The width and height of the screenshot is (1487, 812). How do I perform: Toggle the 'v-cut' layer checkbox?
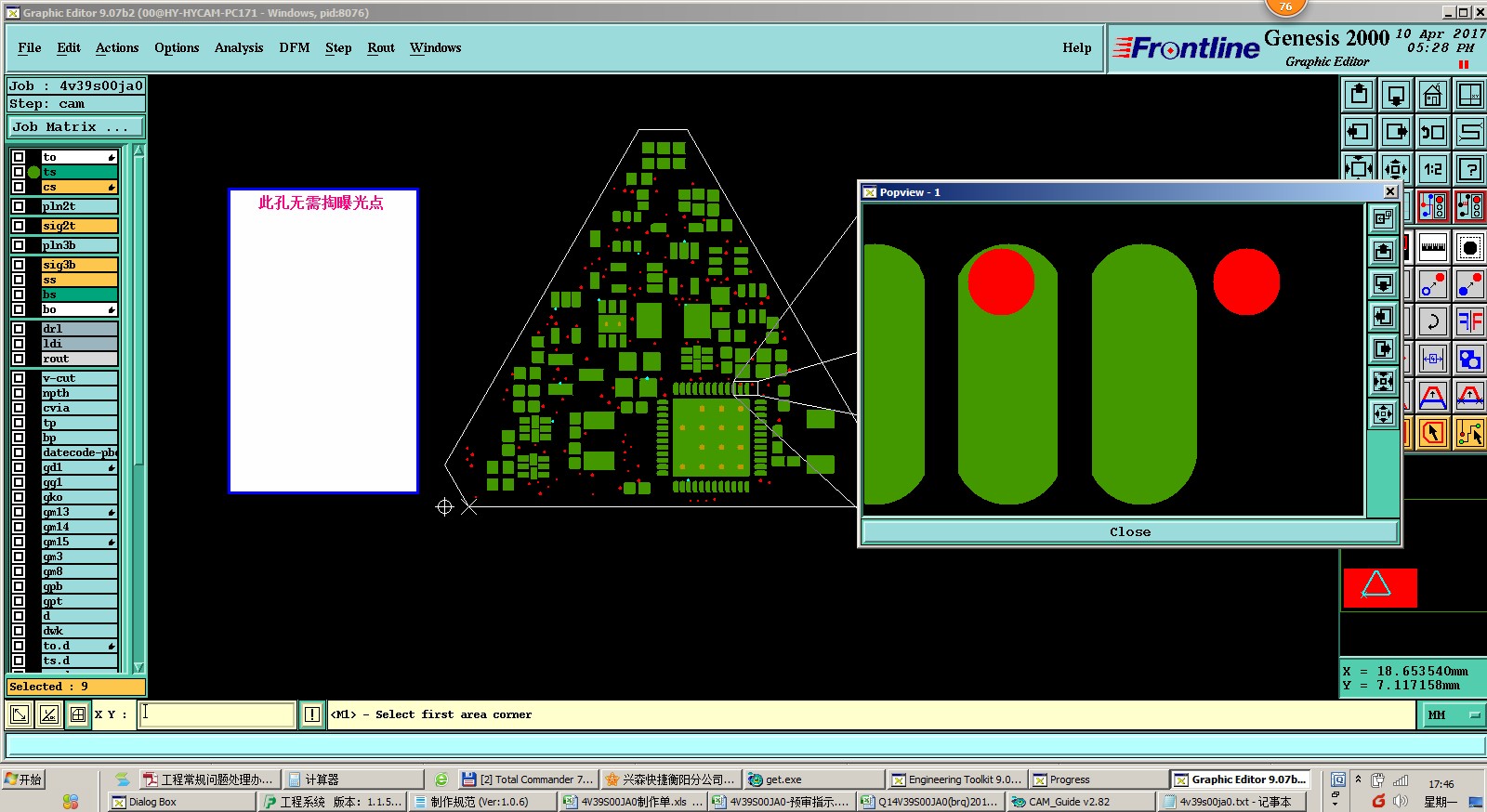point(19,378)
